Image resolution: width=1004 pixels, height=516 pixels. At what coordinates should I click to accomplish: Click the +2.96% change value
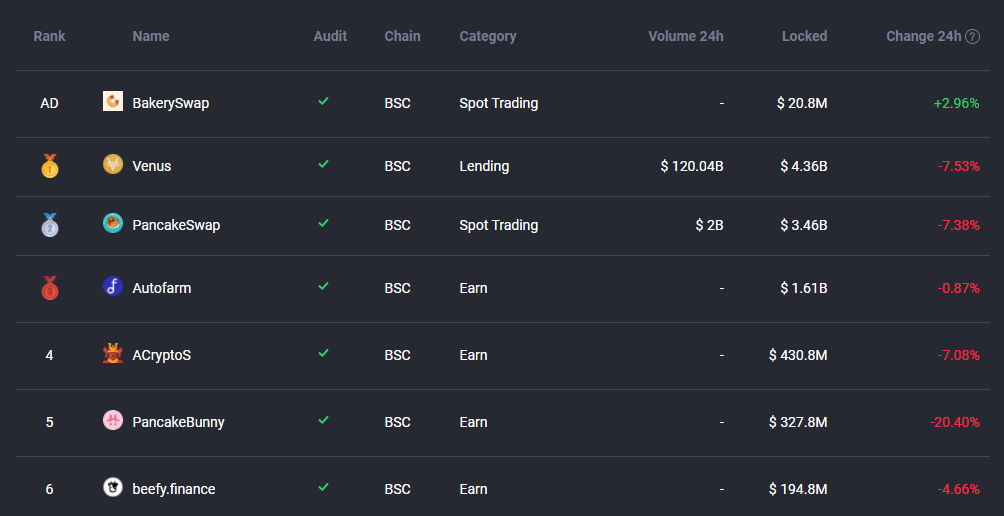click(x=957, y=103)
